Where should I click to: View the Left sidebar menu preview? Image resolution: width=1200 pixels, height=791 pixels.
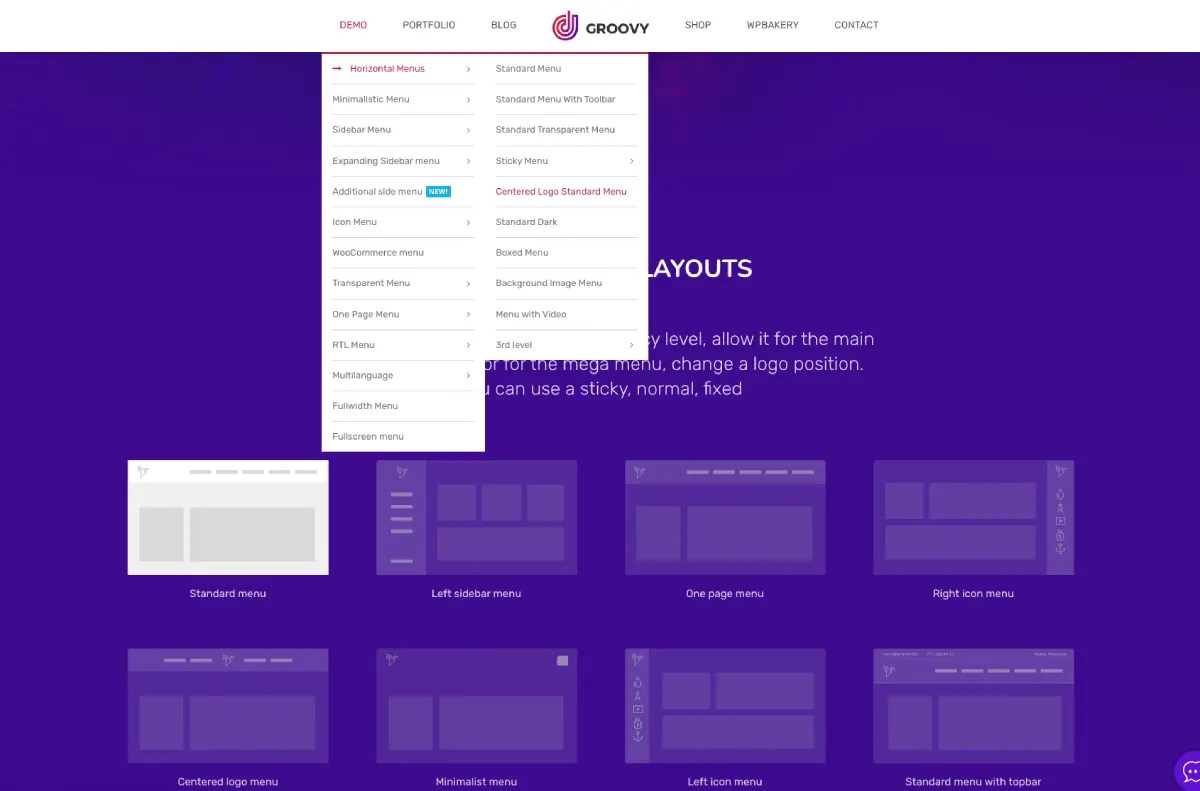coord(476,517)
